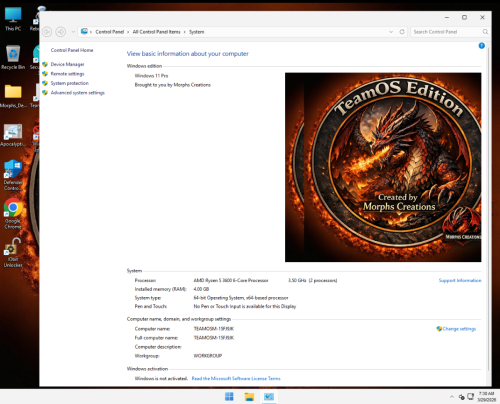The height and width of the screenshot is (404, 500).
Task: Open the help question mark icon
Action: click(481, 46)
